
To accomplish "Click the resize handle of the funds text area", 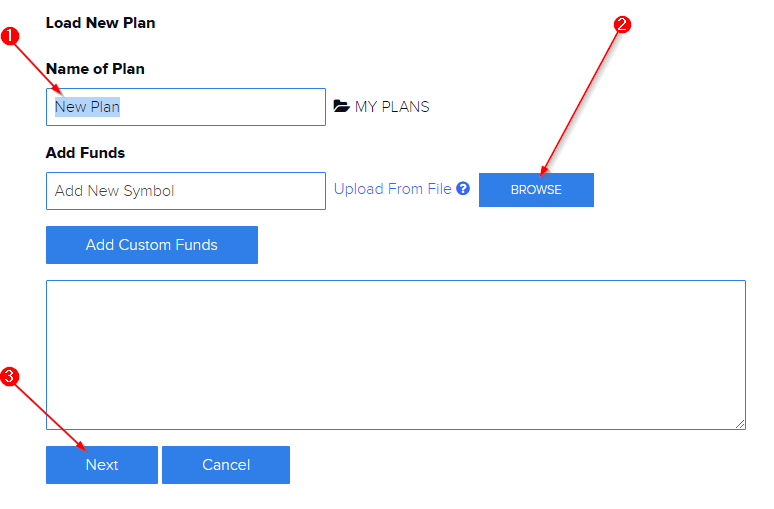I will pos(740,424).
